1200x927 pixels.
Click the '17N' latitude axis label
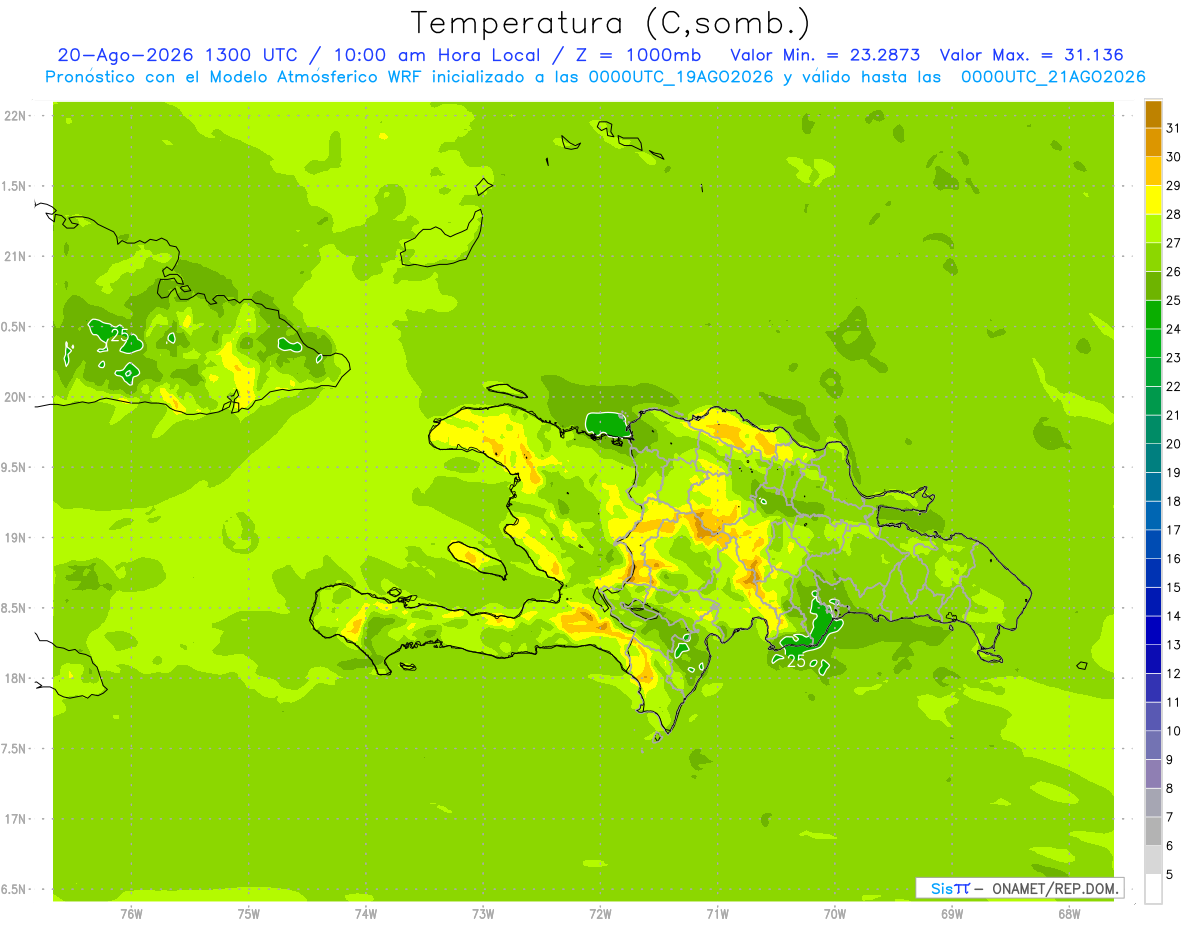15,819
